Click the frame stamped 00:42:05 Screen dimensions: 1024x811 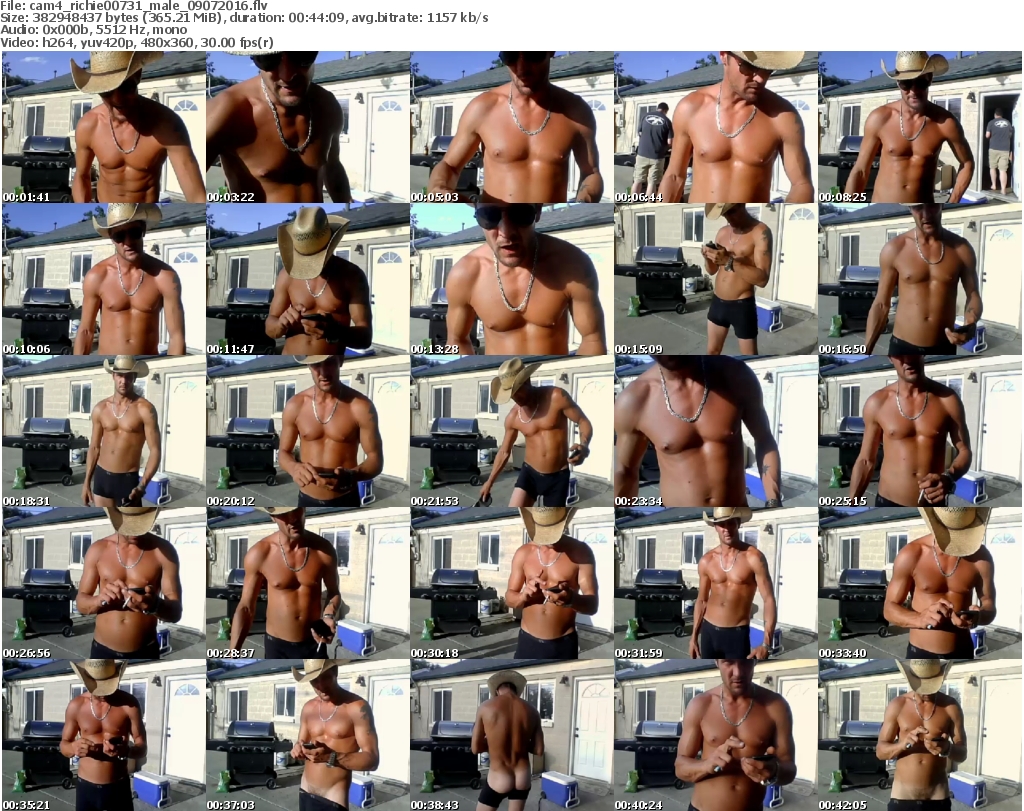coord(920,735)
